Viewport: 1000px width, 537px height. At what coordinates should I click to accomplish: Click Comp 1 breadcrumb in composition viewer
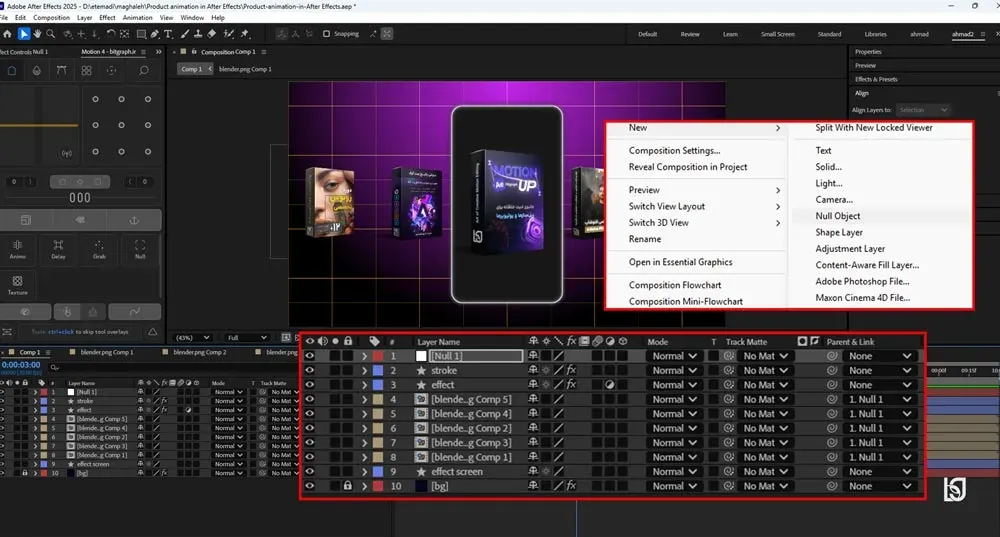point(191,69)
